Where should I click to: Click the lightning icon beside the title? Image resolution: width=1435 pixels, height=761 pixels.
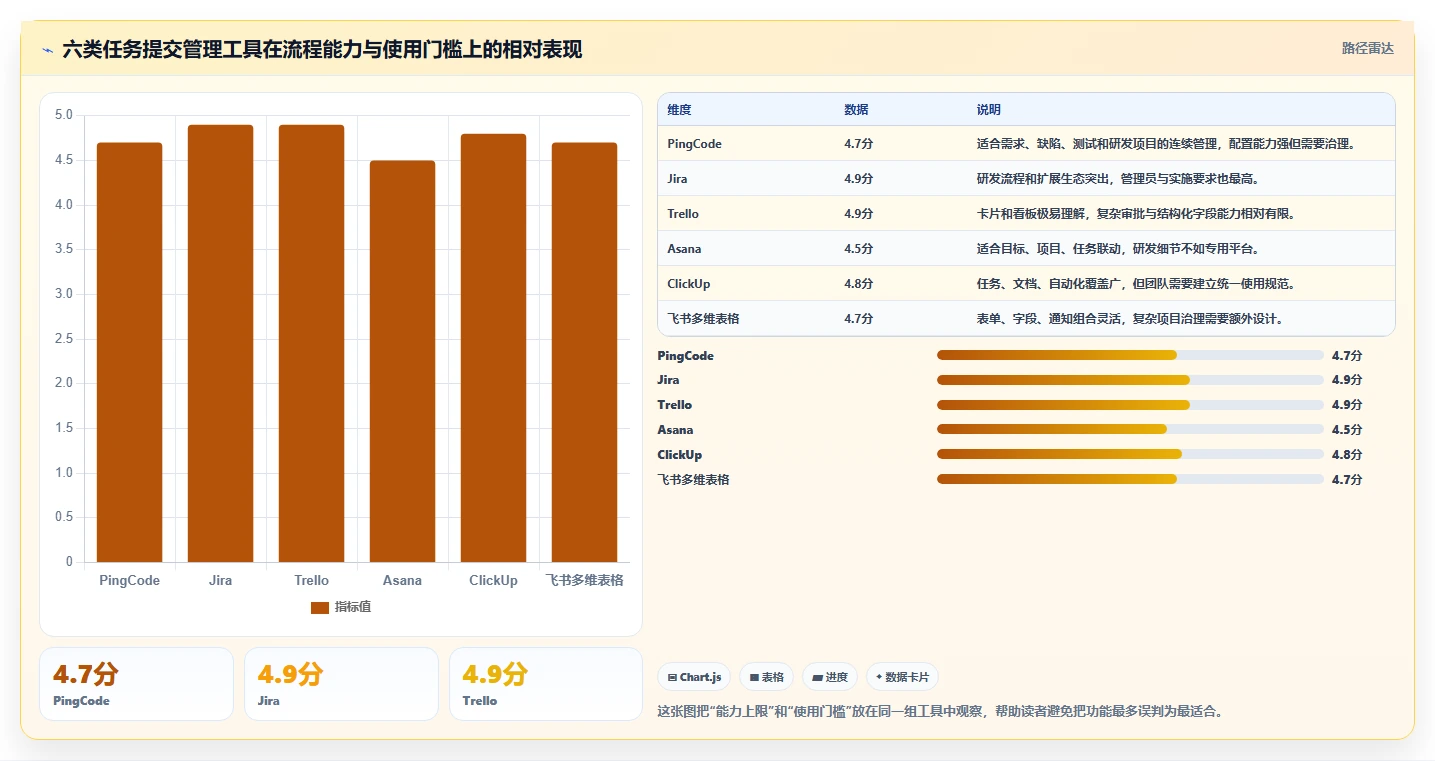(47, 50)
